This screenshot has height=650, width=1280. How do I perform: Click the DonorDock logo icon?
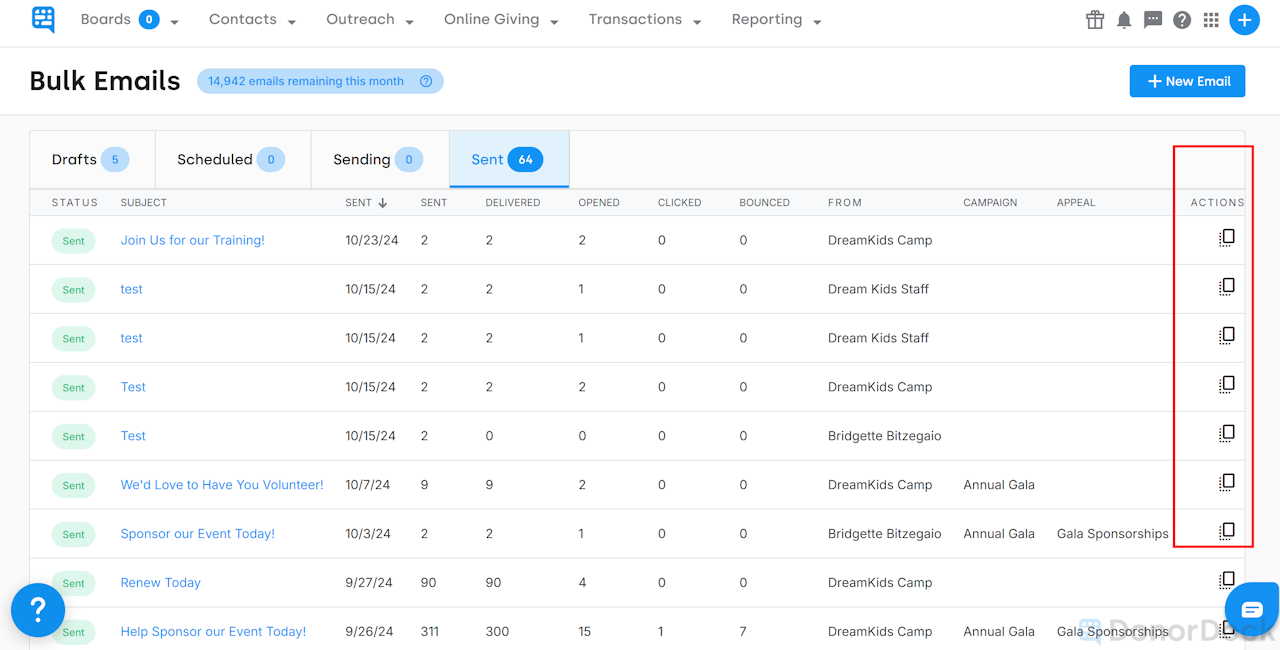pos(43,19)
